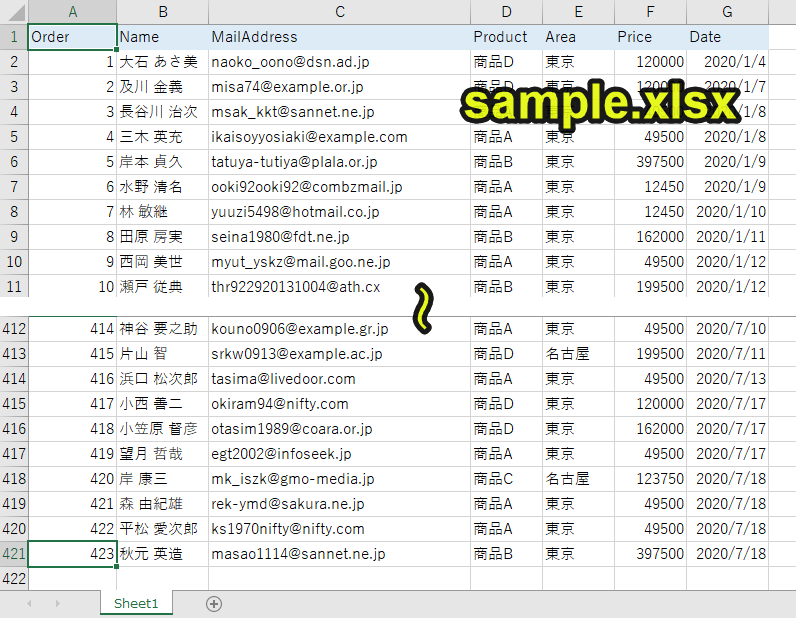This screenshot has height=618, width=796.
Task: Select the name cell 秋元 英造
Action: click(x=162, y=554)
